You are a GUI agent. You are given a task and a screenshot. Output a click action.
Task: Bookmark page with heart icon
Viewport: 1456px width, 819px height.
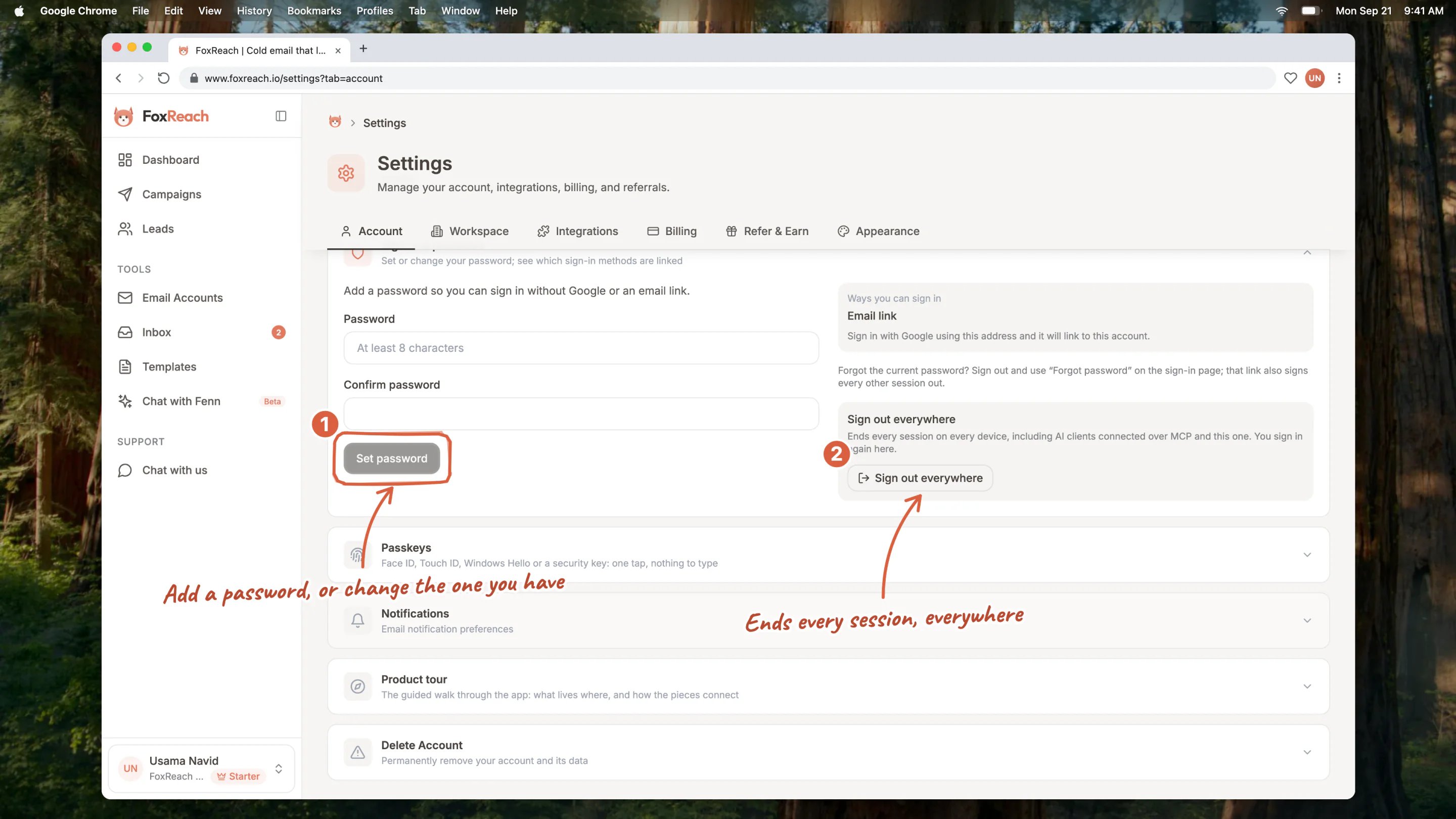point(1290,78)
